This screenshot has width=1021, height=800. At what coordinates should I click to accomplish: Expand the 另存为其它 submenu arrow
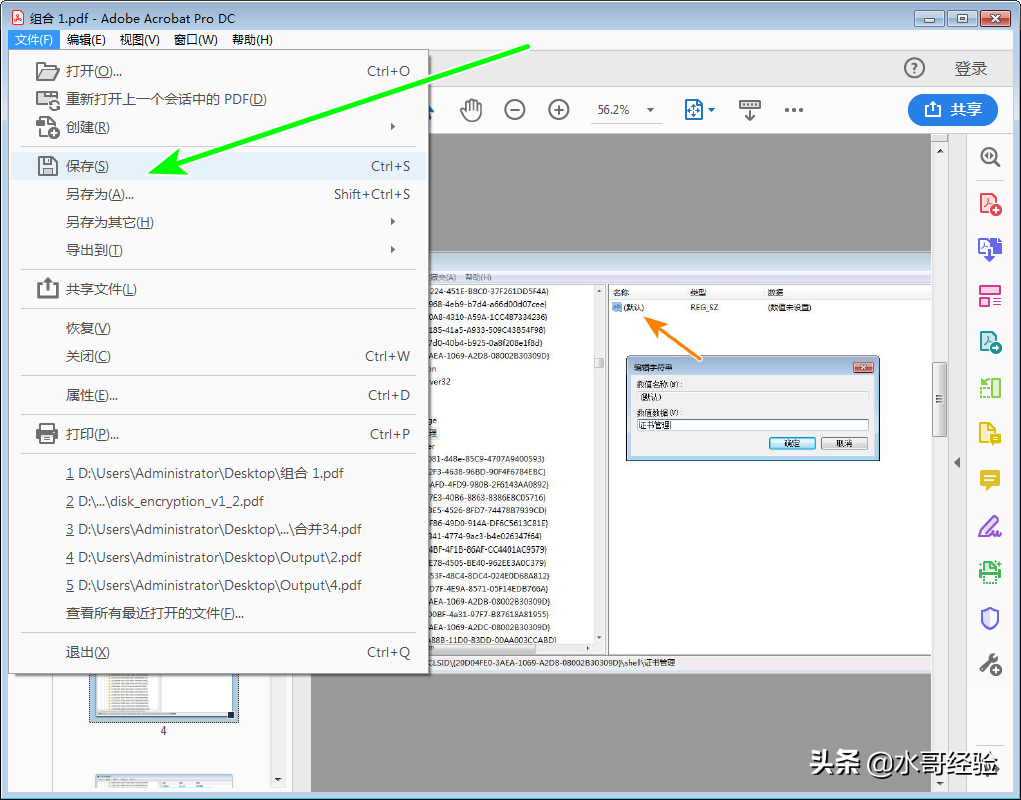click(393, 222)
